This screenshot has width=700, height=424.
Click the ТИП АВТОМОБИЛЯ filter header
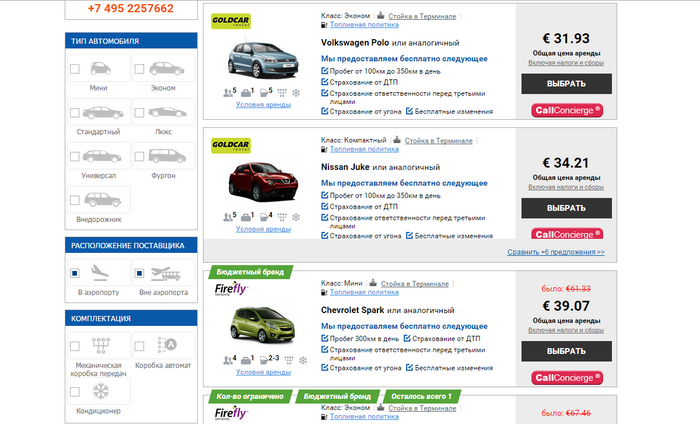coord(131,41)
